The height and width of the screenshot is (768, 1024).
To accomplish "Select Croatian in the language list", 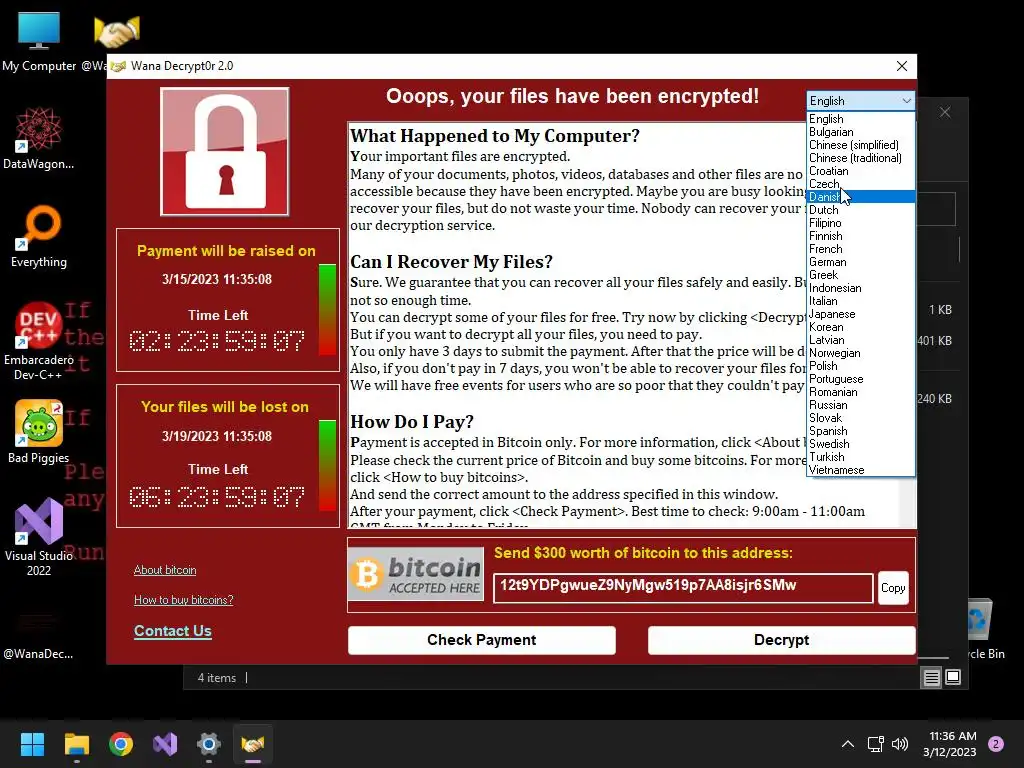I will click(861, 171).
